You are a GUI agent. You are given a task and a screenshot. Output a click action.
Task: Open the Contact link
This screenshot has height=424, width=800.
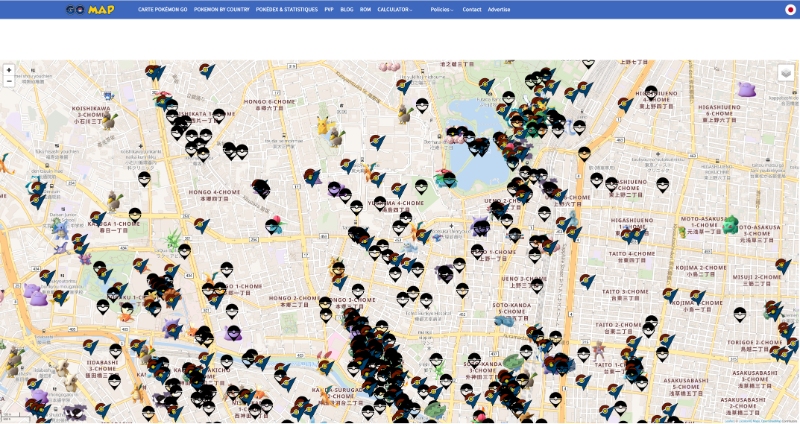pyautogui.click(x=472, y=9)
